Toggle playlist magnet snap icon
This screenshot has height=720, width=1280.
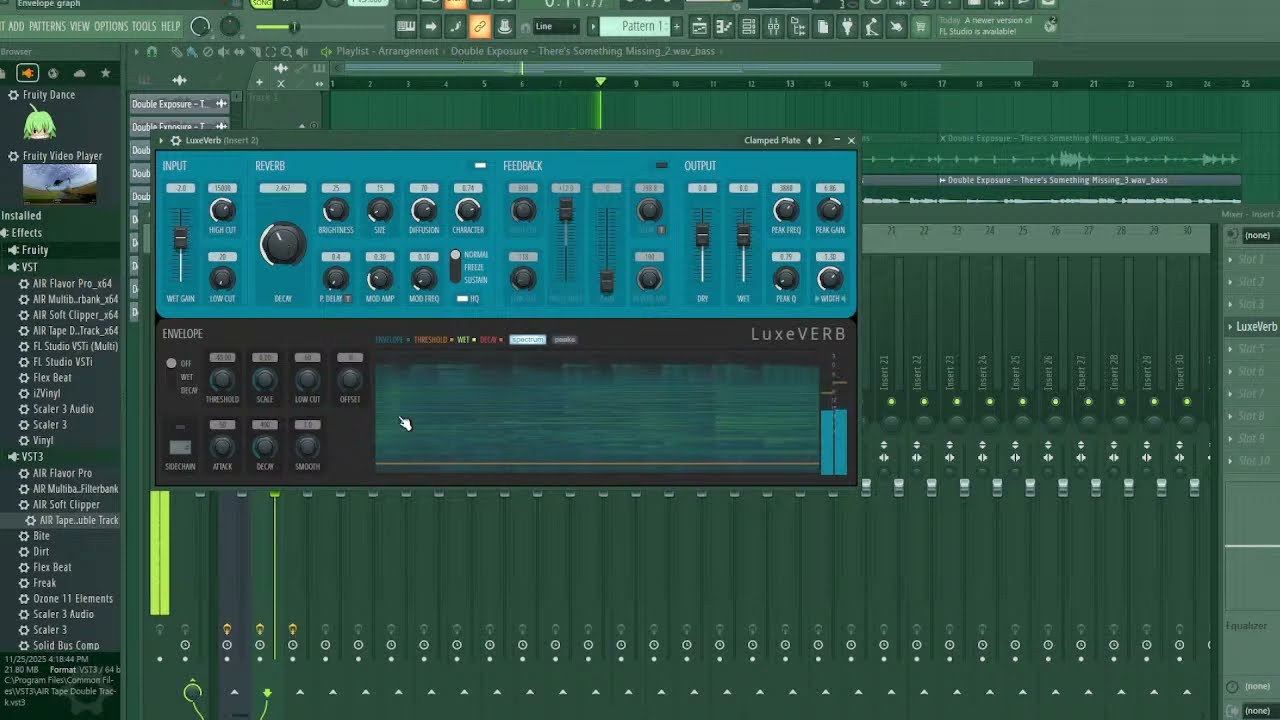(x=152, y=52)
